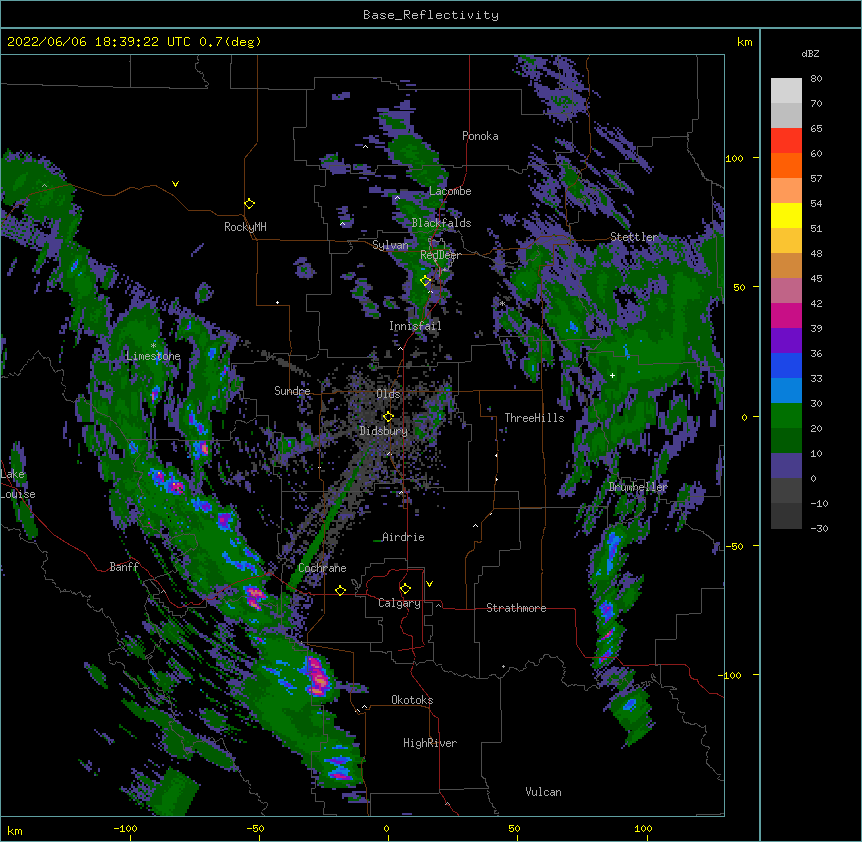Select the Olds town label
The image size is (862, 842).
point(388,394)
